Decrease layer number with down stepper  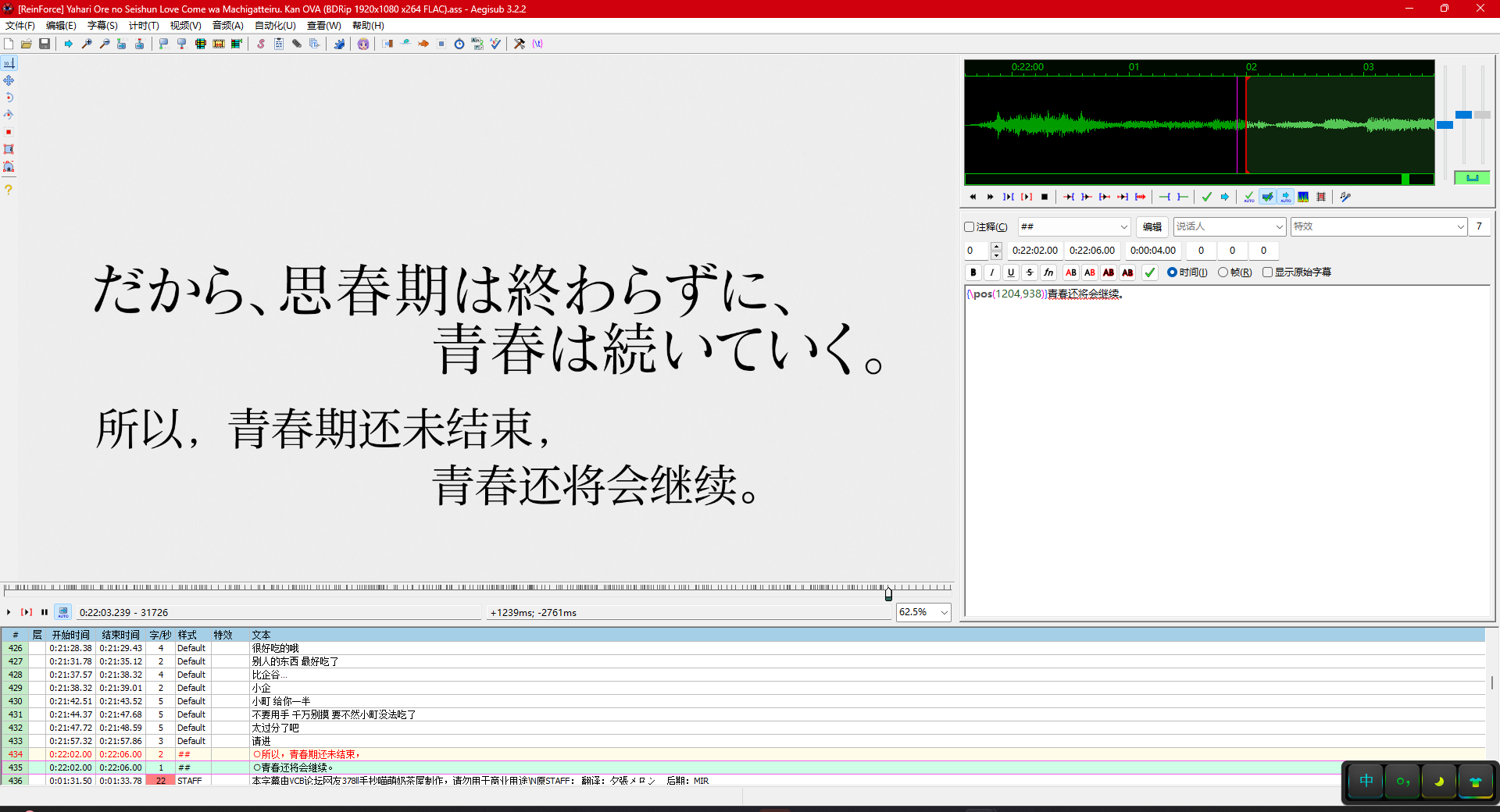coord(996,255)
